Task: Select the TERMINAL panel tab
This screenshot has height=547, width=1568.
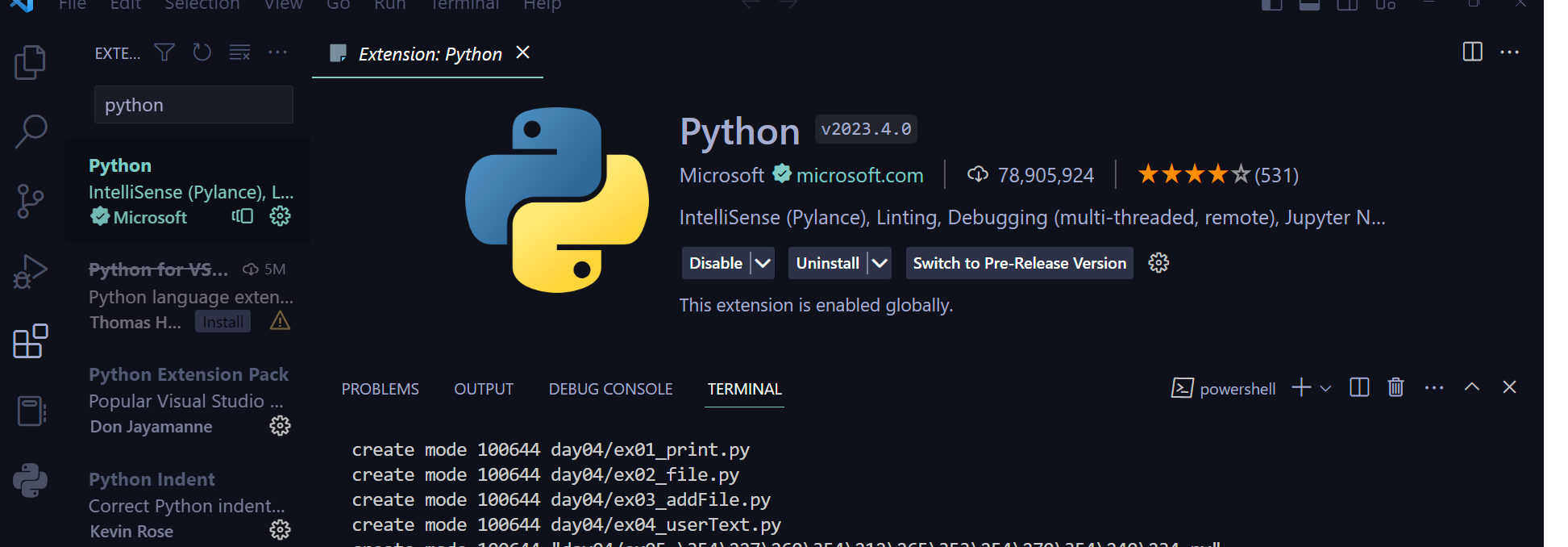Action: [744, 389]
